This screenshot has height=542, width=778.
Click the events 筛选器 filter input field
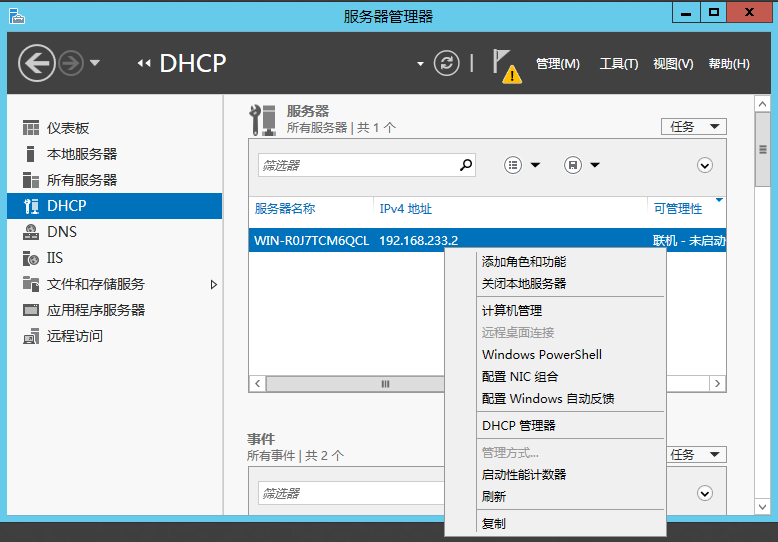point(351,493)
